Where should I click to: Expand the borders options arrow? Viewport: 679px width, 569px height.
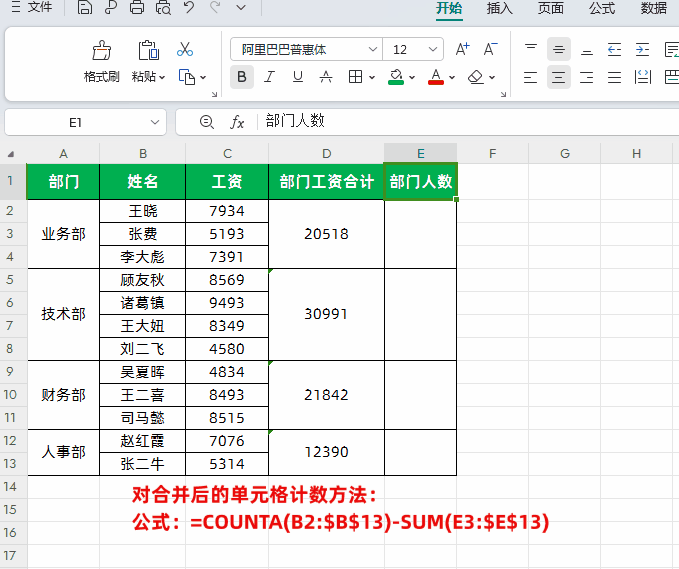pos(372,78)
